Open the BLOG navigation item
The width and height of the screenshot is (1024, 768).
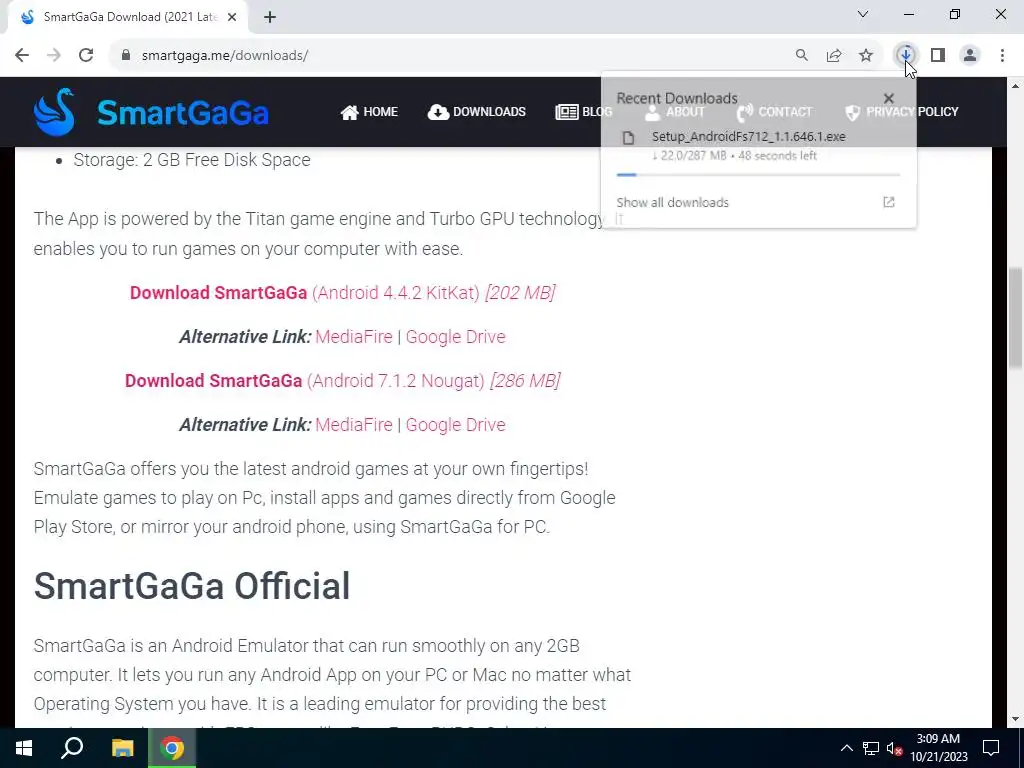point(584,112)
